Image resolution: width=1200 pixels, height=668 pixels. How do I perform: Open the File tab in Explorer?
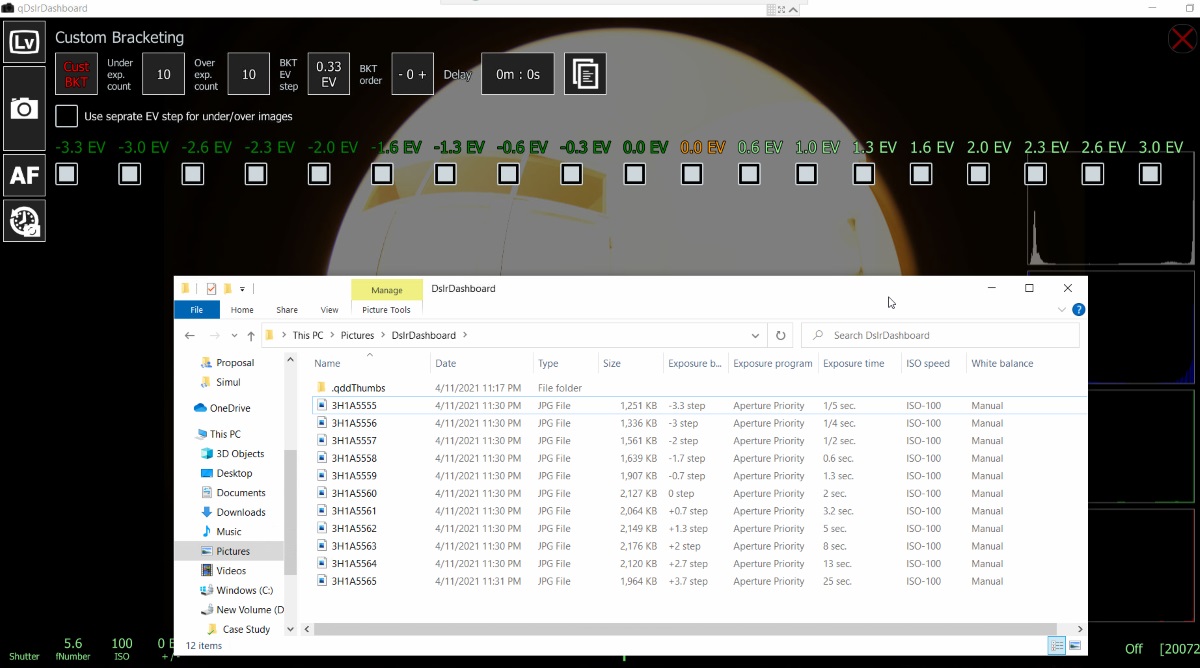pyautogui.click(x=197, y=310)
